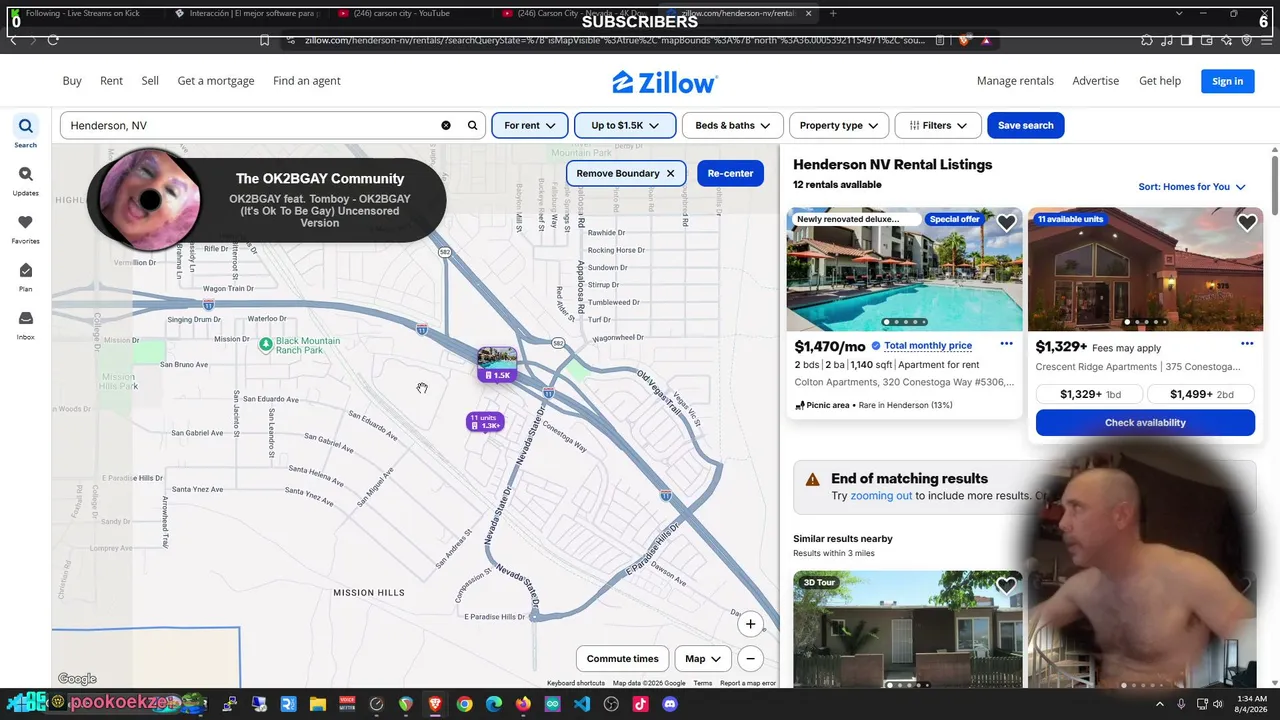Expand the Filters dropdown
This screenshot has height=720, width=1280.
[x=938, y=125]
